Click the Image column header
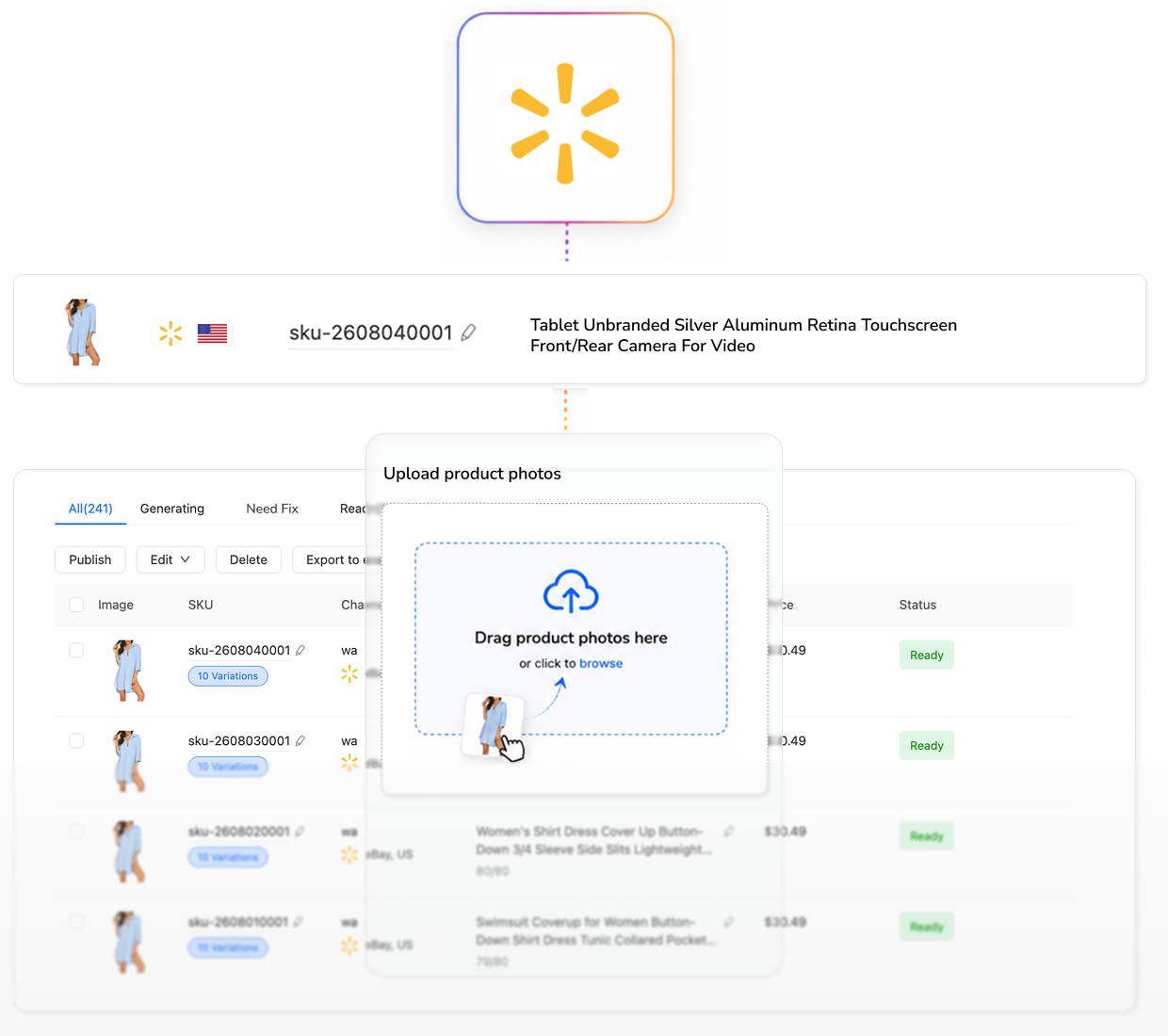The image size is (1168, 1036). (x=116, y=605)
